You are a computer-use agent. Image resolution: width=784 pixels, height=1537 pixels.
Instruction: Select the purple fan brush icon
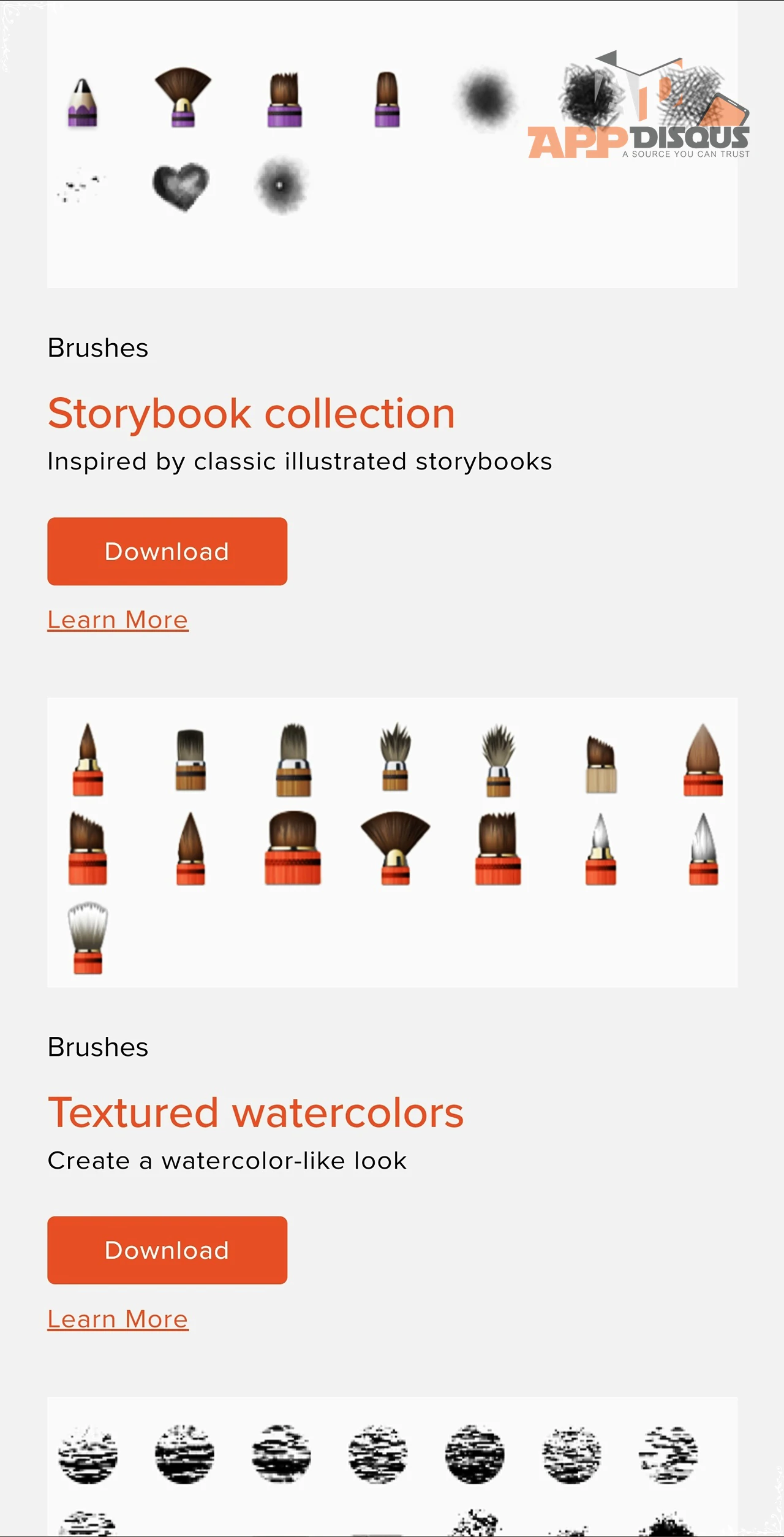[183, 97]
